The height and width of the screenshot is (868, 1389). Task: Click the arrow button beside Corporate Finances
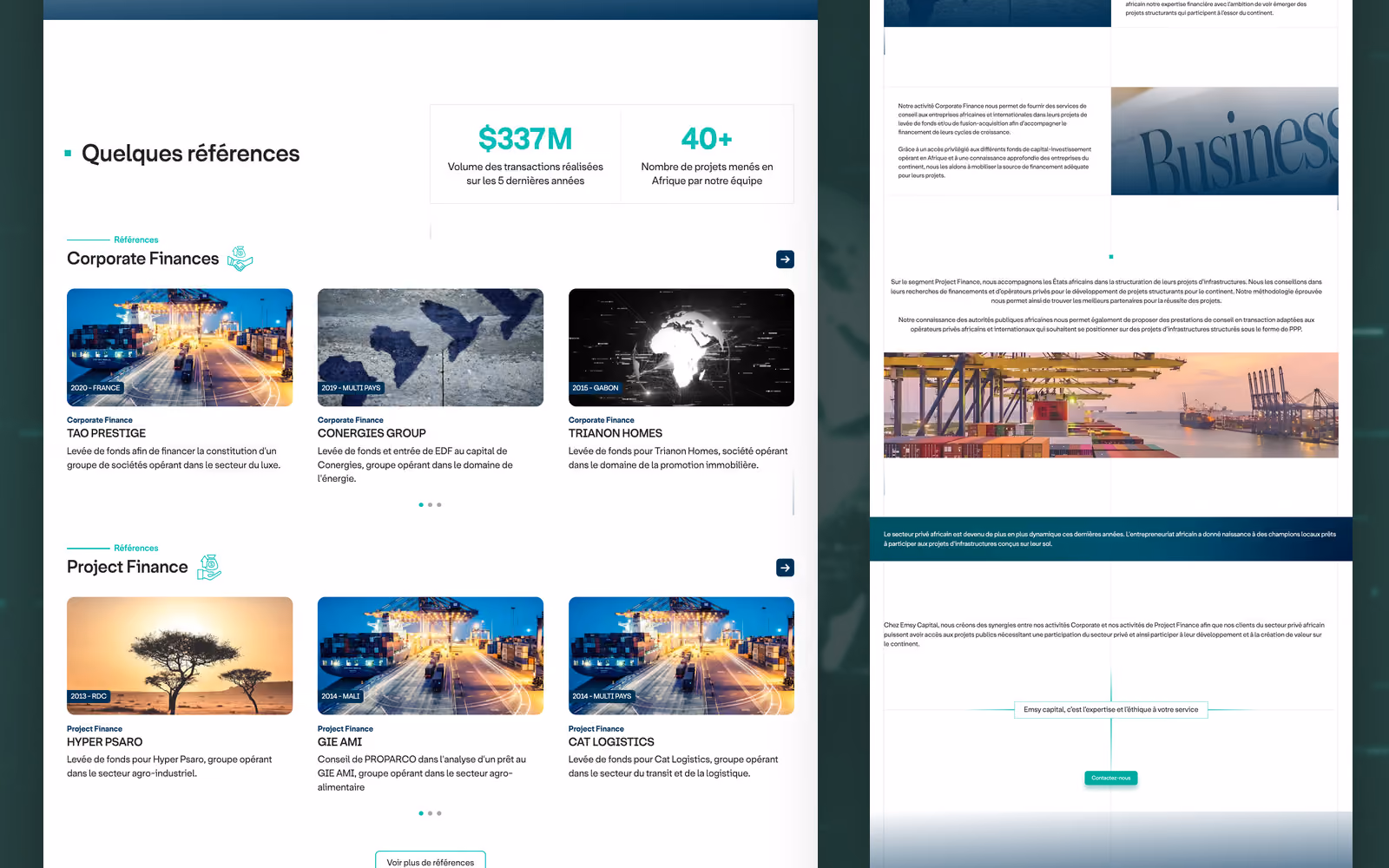(x=785, y=259)
